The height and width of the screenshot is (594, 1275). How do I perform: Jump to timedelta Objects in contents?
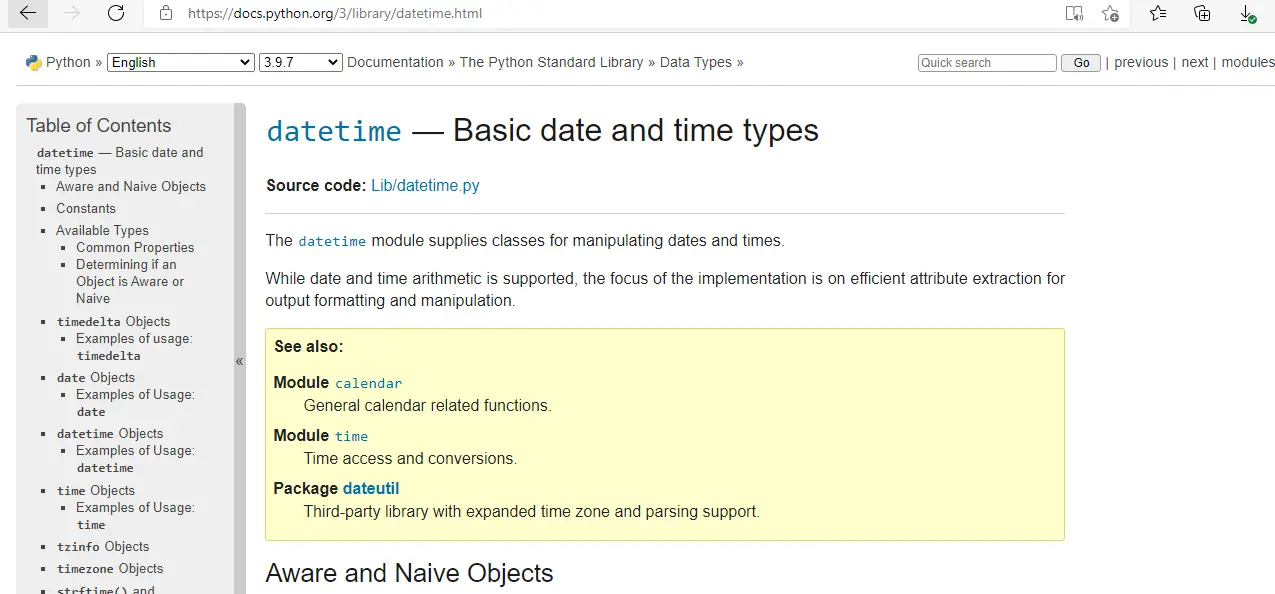113,321
